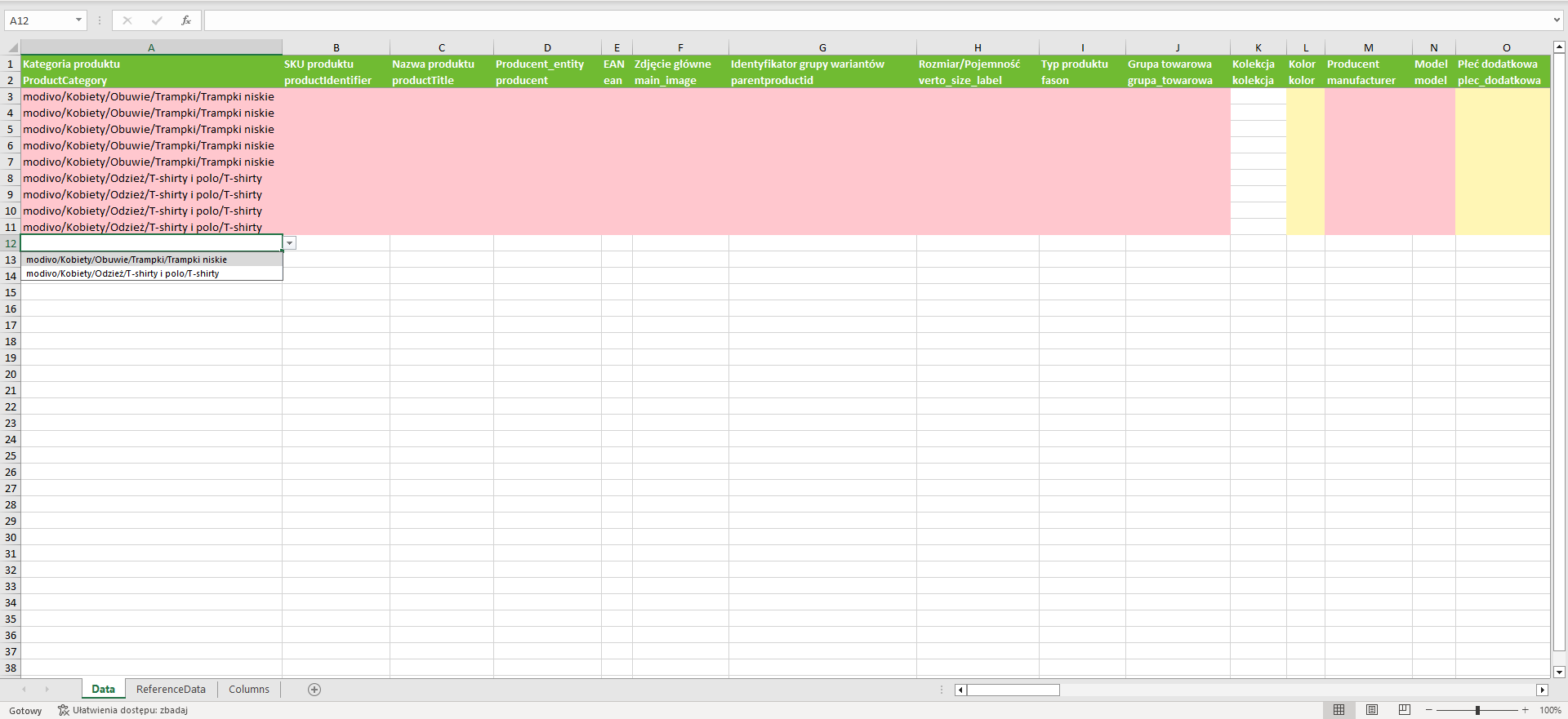The height and width of the screenshot is (719, 1568).
Task: Click the zoom slider handle
Action: click(x=1477, y=710)
